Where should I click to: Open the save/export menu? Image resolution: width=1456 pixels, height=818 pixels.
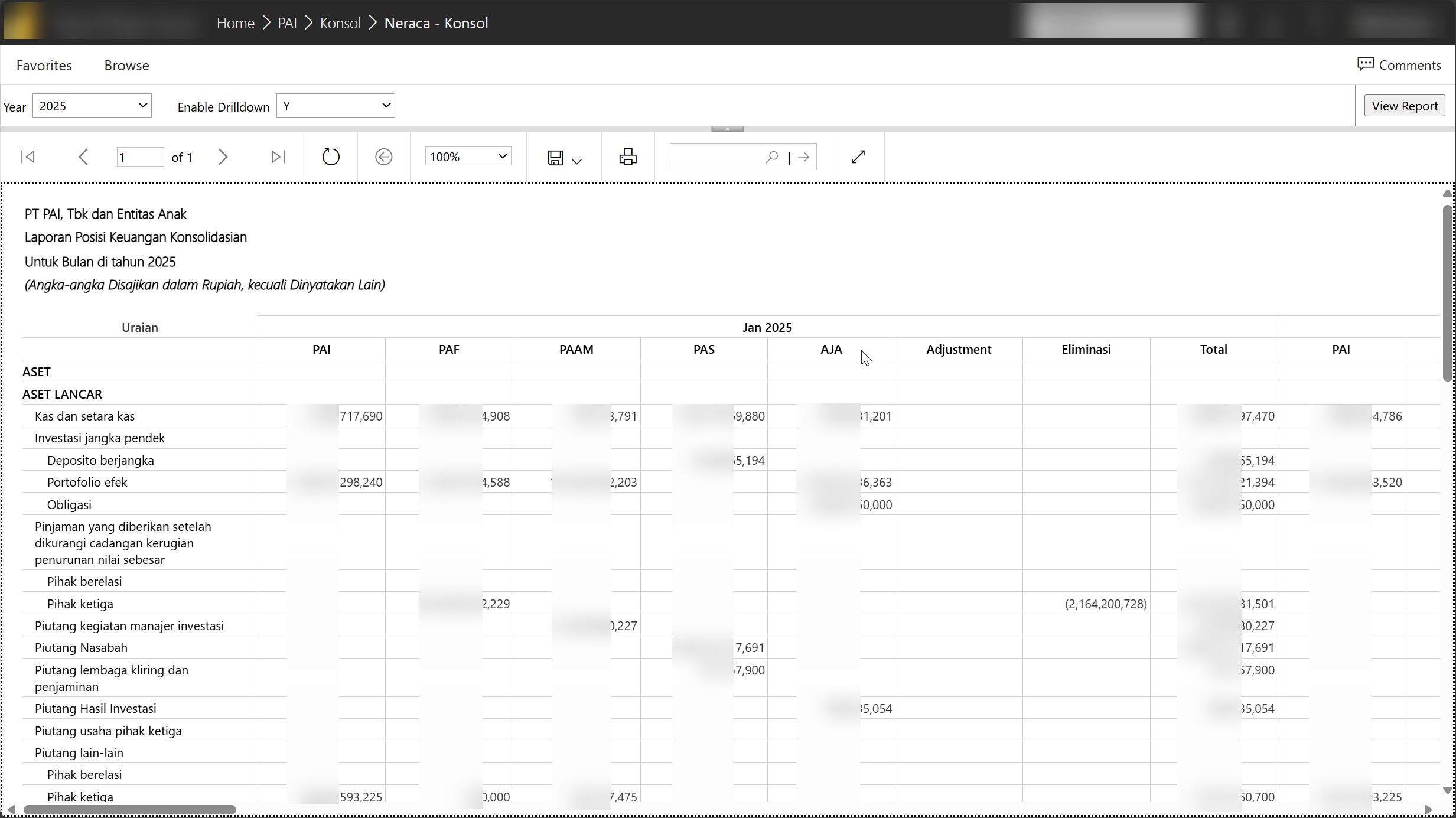tap(564, 158)
